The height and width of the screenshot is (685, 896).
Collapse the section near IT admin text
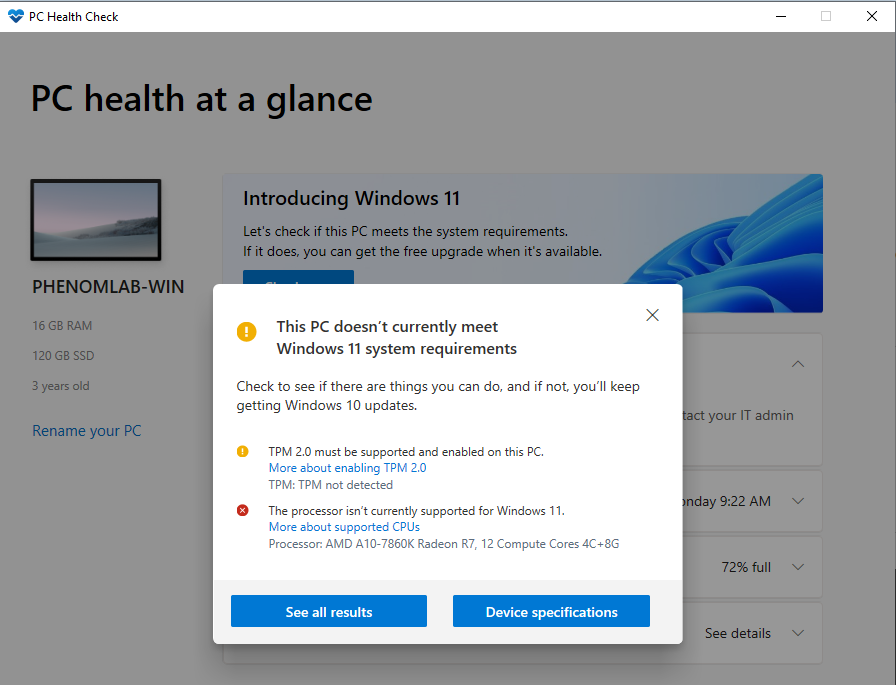798,365
